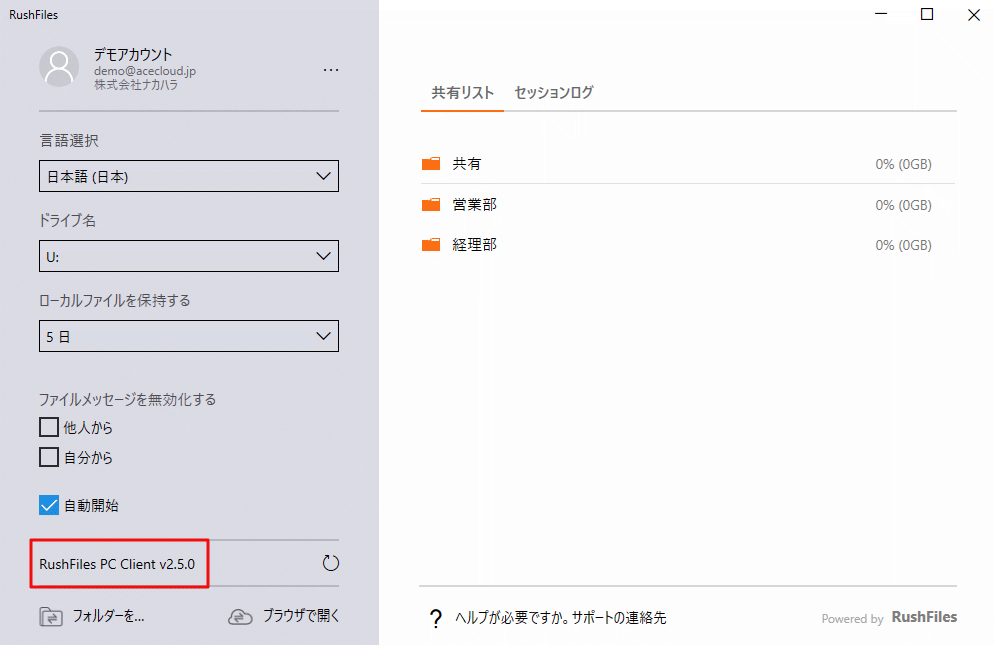Click the cloud icon for ブラウザで開く
The width and height of the screenshot is (995, 645).
[241, 616]
